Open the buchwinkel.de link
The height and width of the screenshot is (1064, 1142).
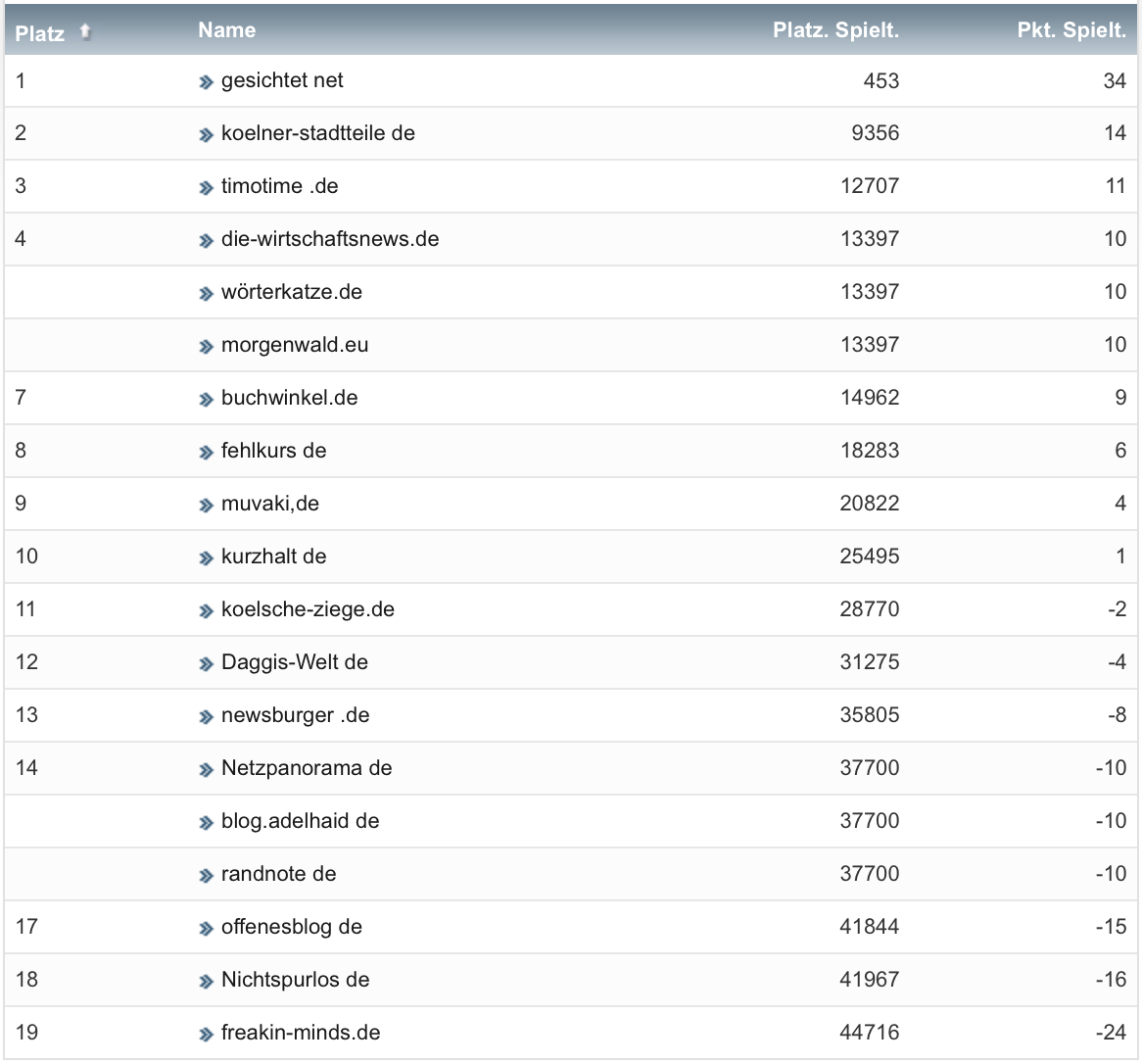pos(289,397)
